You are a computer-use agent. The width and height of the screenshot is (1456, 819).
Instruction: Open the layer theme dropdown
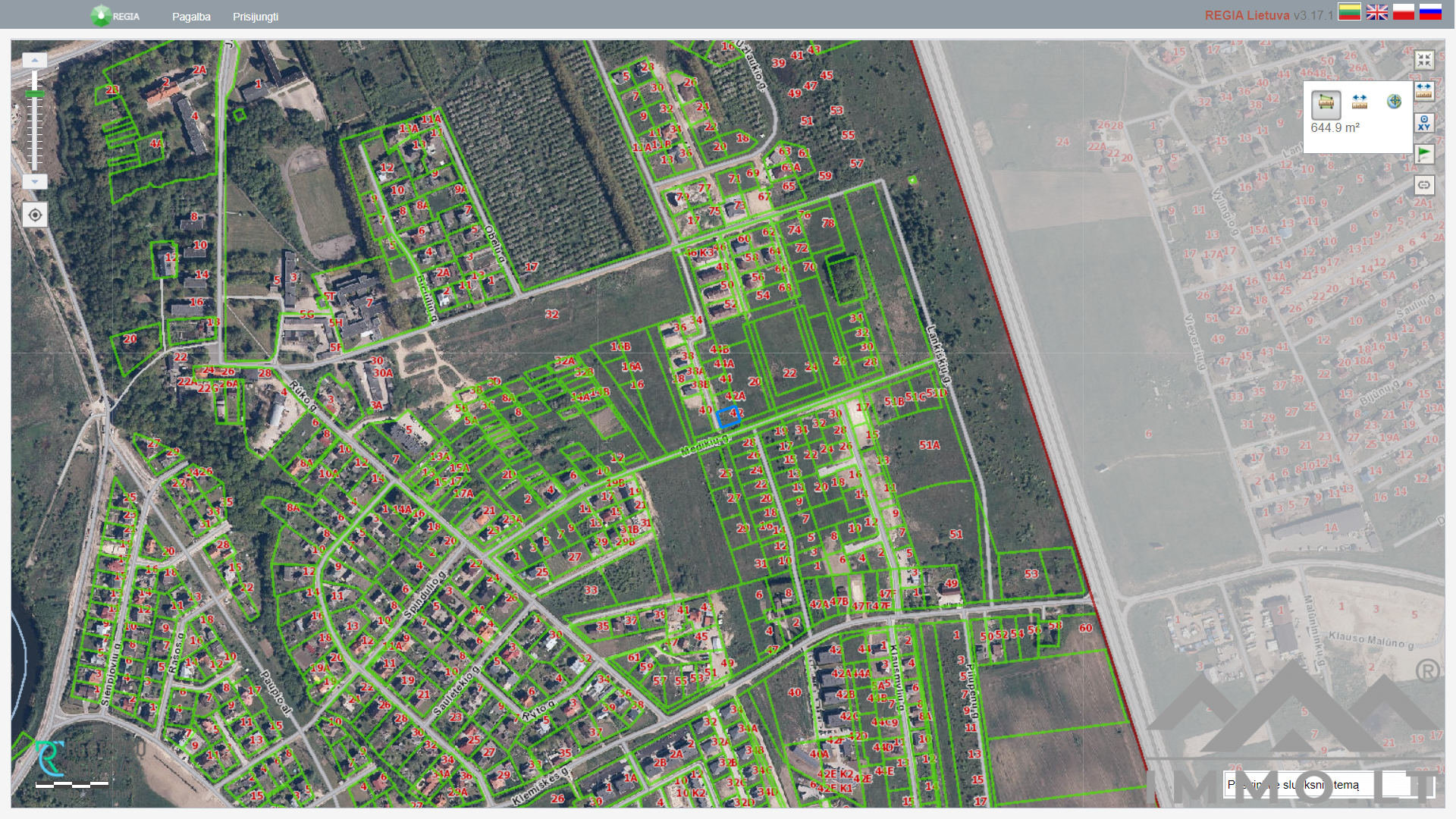pyautogui.click(x=1329, y=785)
